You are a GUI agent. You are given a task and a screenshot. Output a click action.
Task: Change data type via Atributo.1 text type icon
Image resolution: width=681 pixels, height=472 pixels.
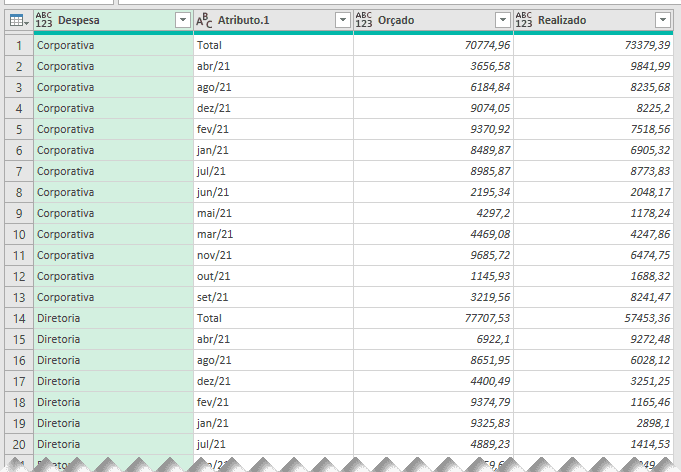[203, 20]
